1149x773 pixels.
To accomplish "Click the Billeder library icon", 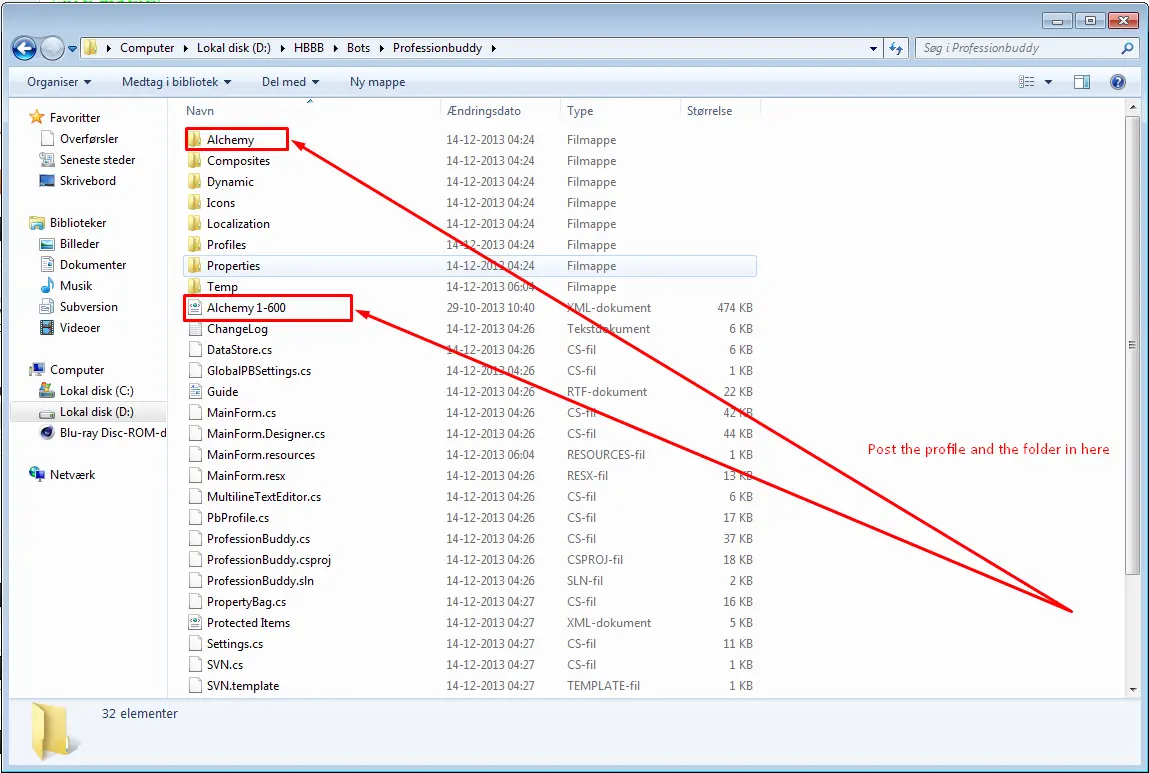I will click(47, 244).
